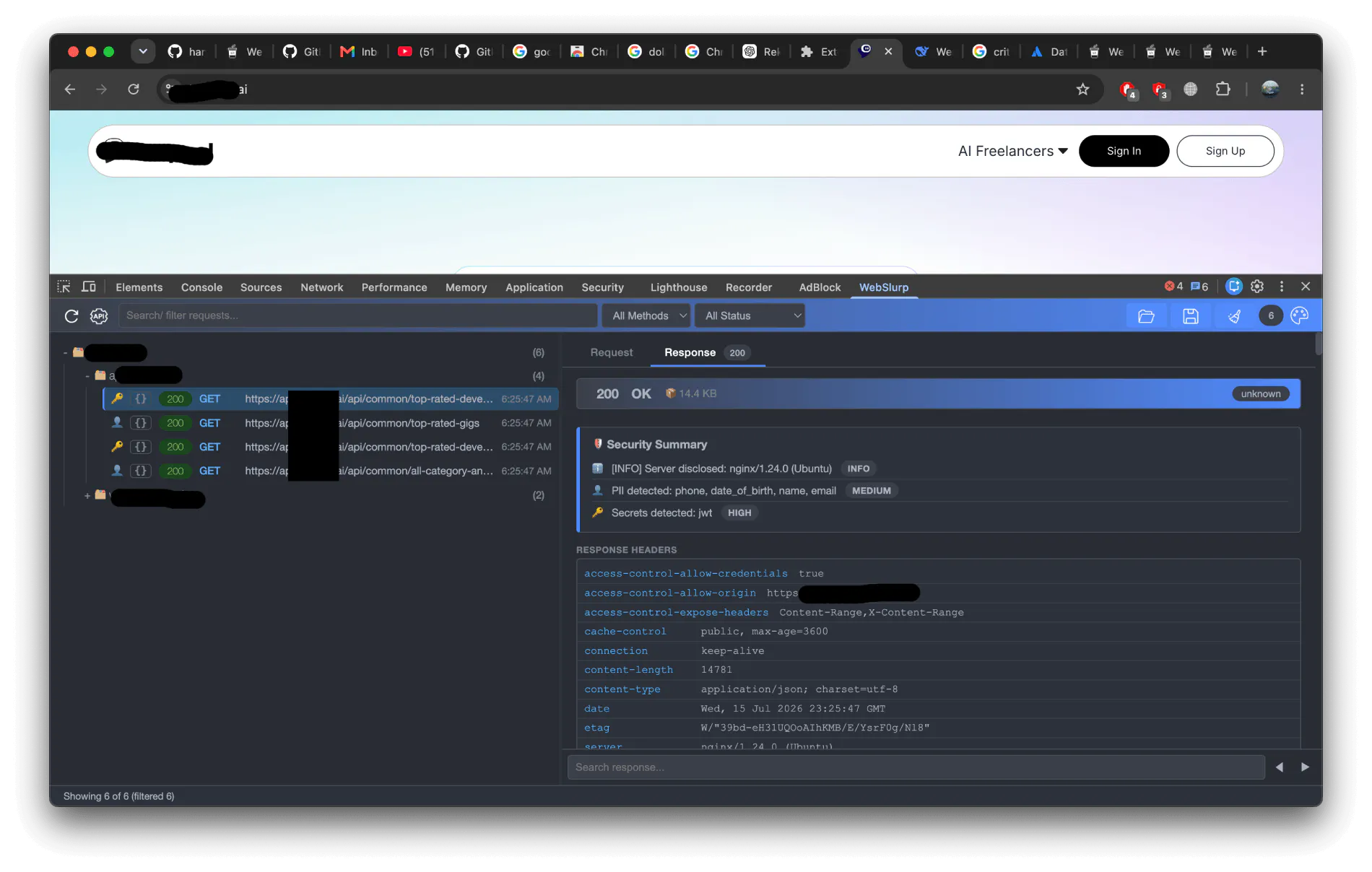
Task: Click the HIGH severity badge for jwt secrets
Action: (x=739, y=513)
